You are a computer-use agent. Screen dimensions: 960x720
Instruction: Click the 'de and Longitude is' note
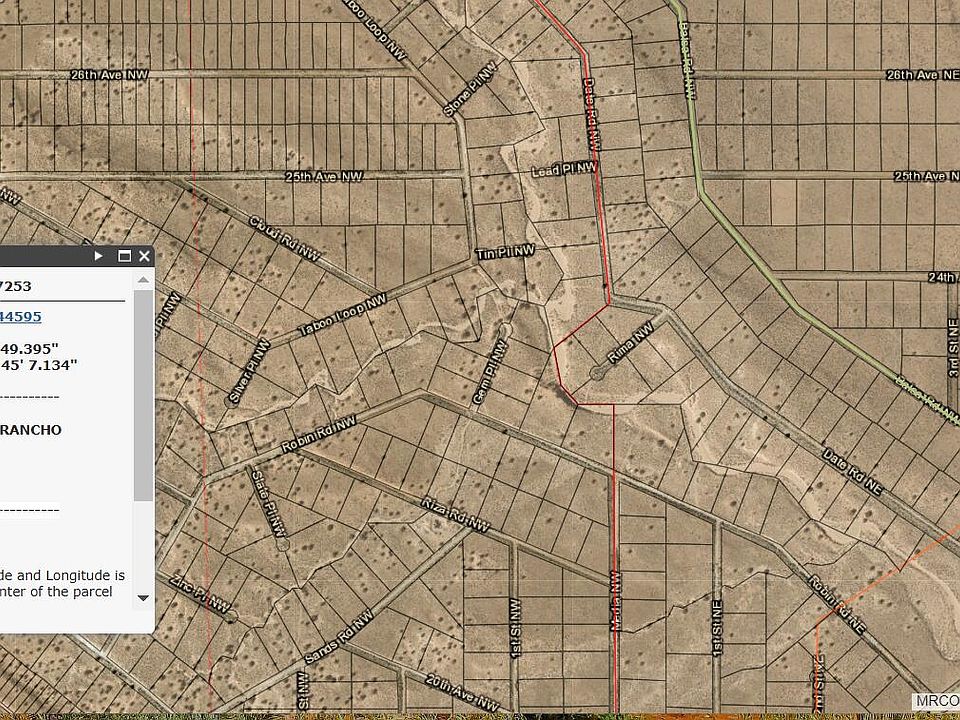point(62,576)
